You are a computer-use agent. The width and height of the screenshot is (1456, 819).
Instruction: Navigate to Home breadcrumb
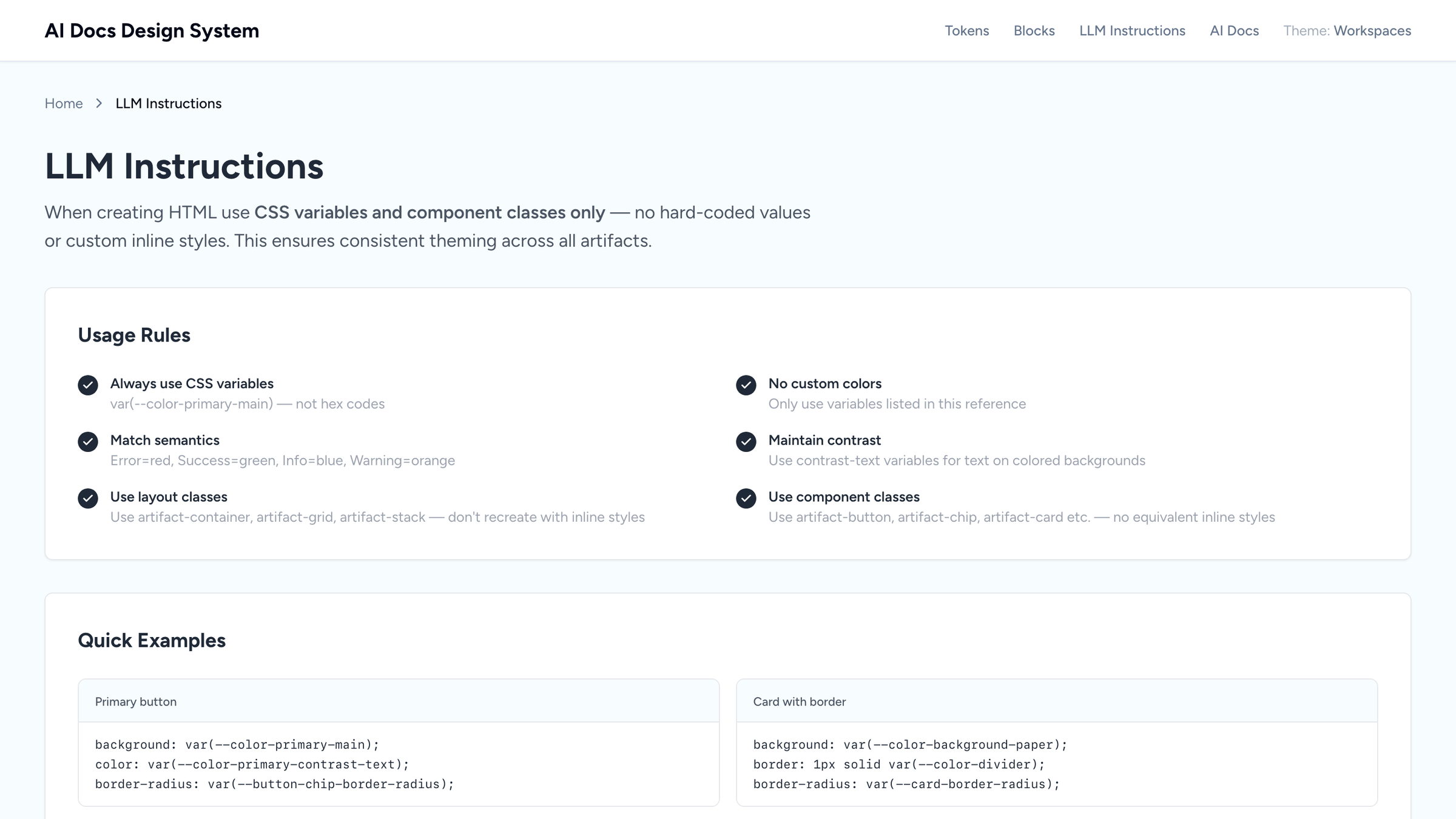64,103
